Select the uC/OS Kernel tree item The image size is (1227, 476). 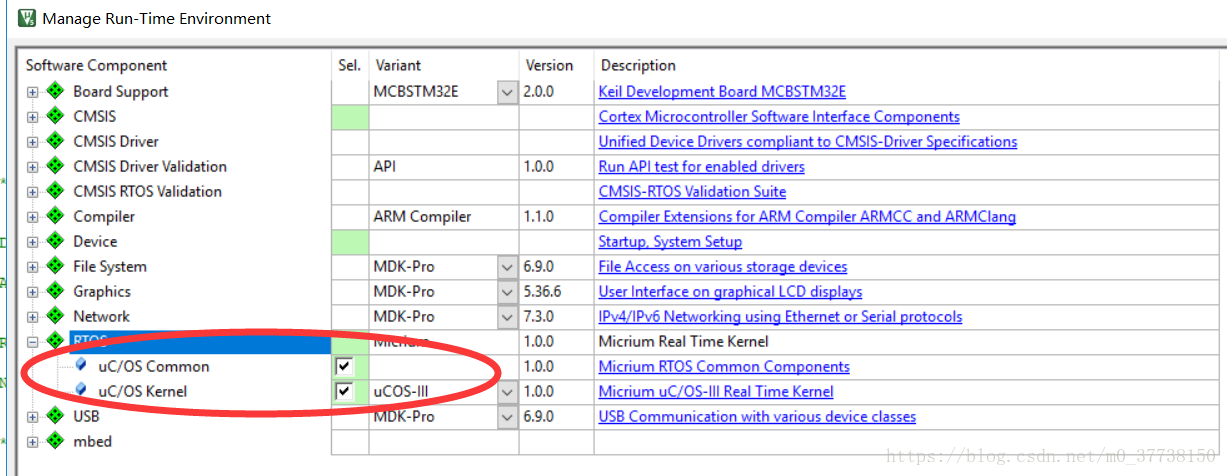click(x=142, y=391)
